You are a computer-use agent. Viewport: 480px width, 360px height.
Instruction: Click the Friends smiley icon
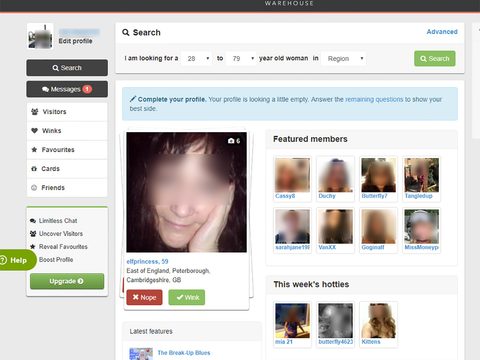pos(34,188)
